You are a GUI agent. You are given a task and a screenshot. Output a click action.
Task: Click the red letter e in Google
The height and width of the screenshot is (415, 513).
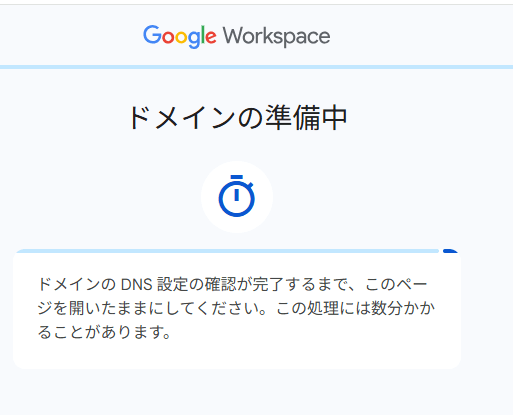[x=211, y=37]
